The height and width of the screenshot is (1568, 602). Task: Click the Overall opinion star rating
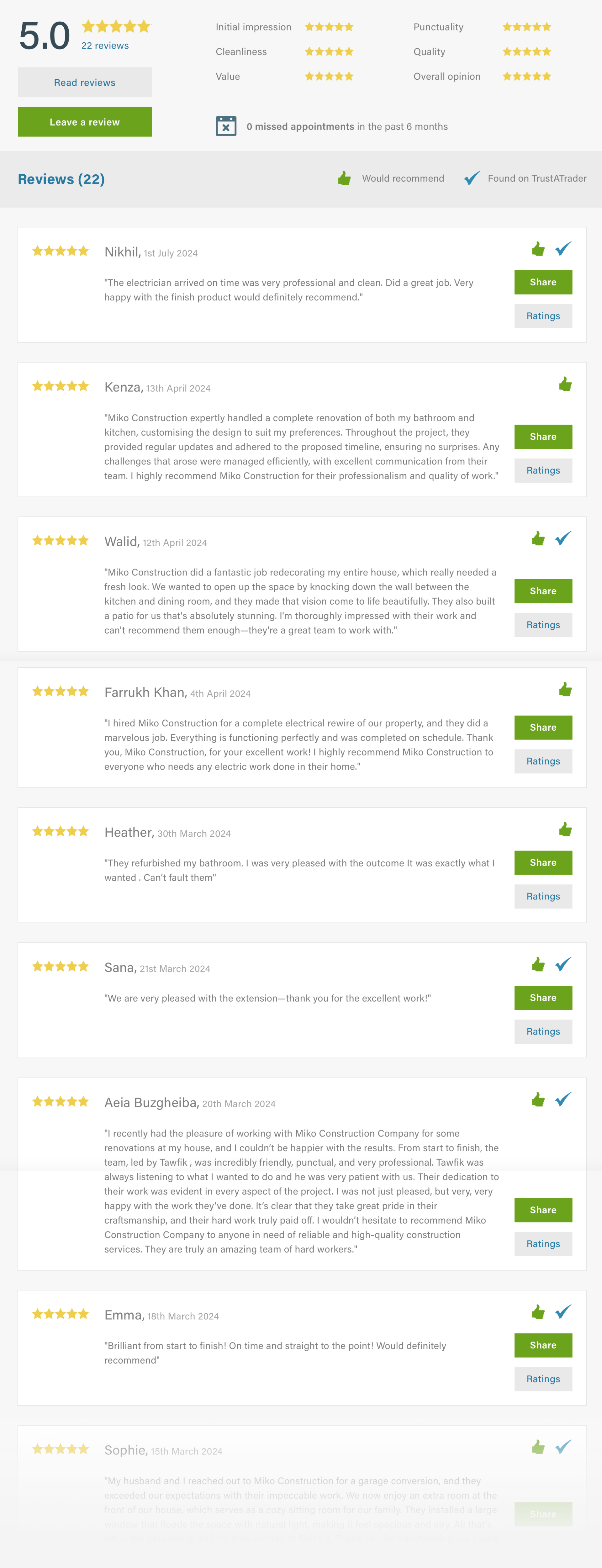click(527, 76)
